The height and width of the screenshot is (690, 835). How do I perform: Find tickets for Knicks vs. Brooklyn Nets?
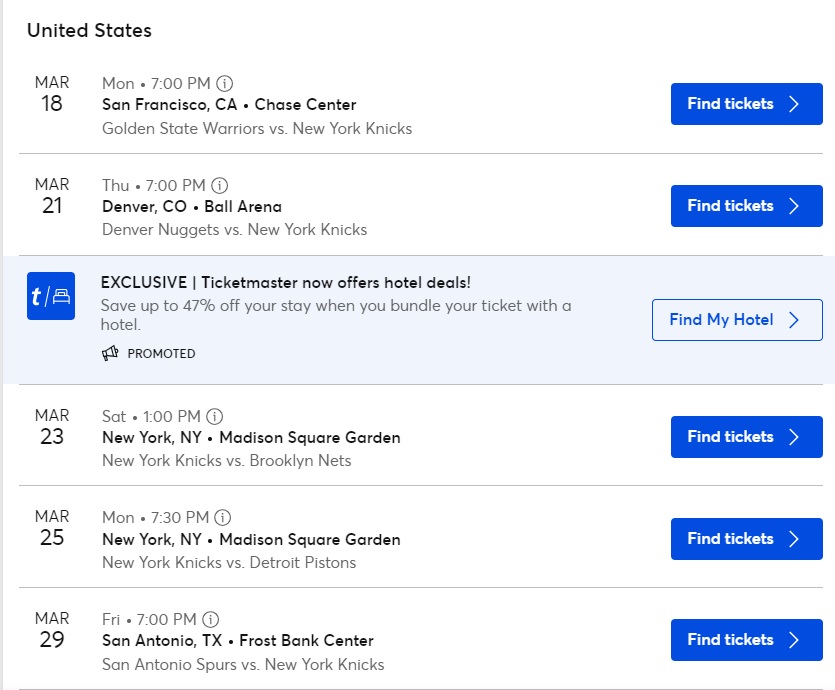(x=747, y=437)
